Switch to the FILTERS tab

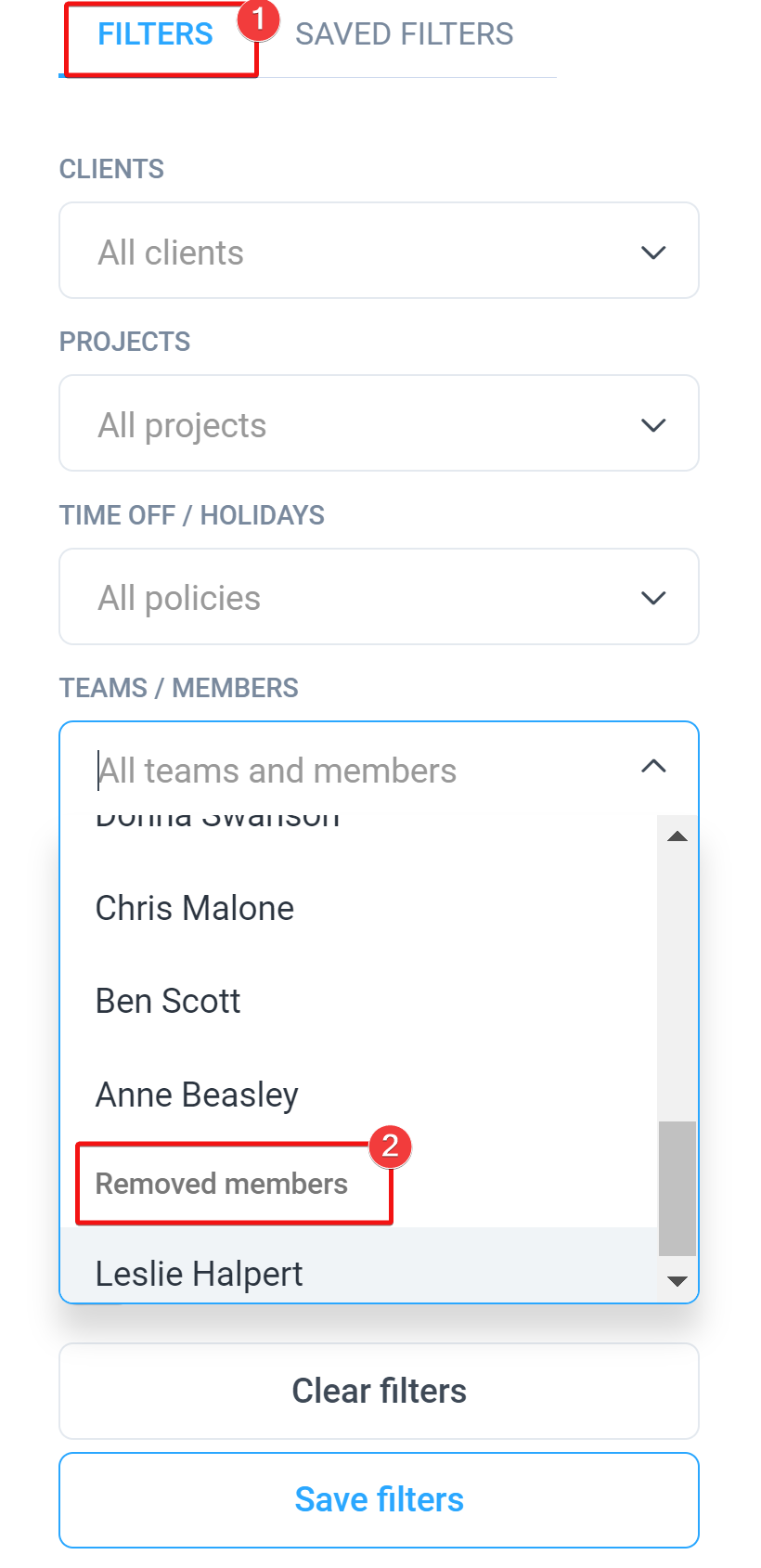156,35
